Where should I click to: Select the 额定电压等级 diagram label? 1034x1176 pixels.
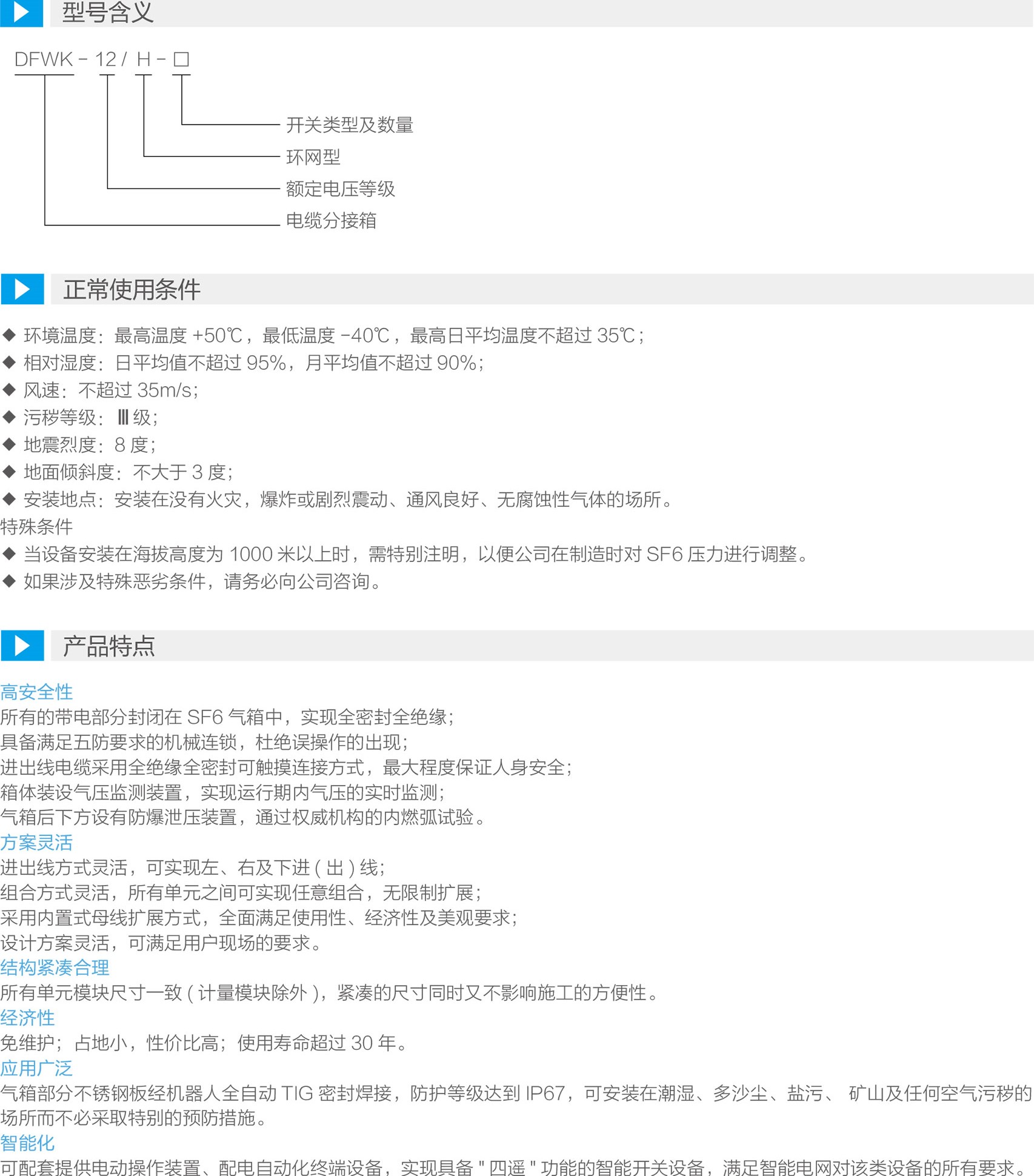tap(340, 189)
